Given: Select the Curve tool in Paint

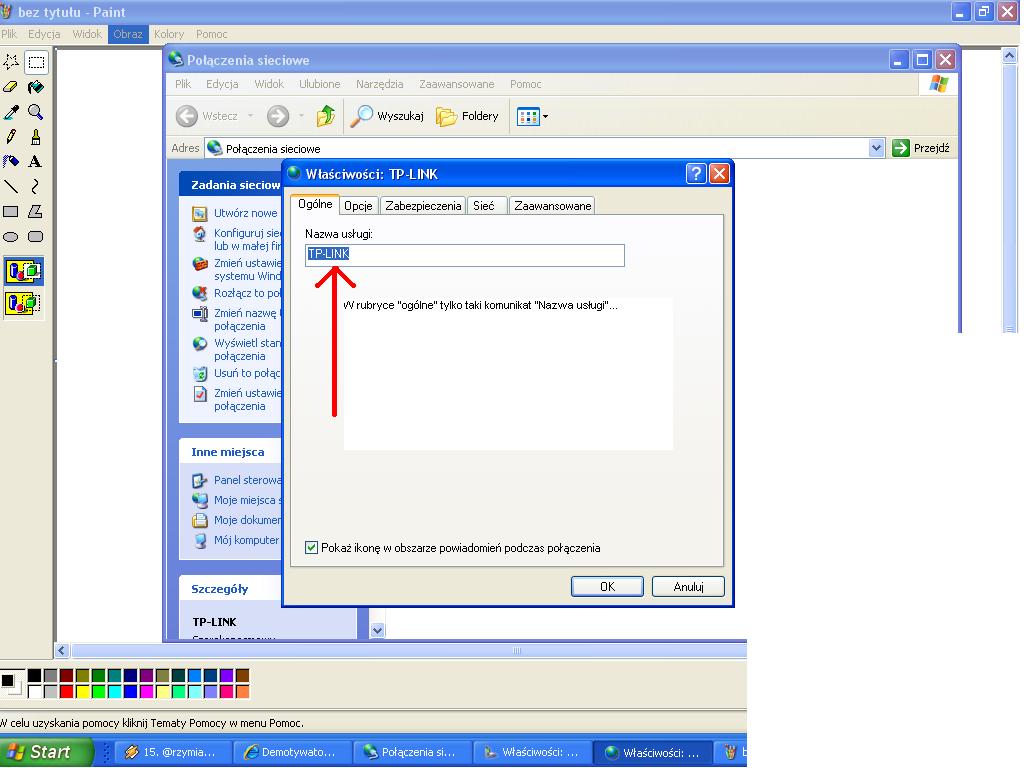Looking at the screenshot, I should coord(36,186).
